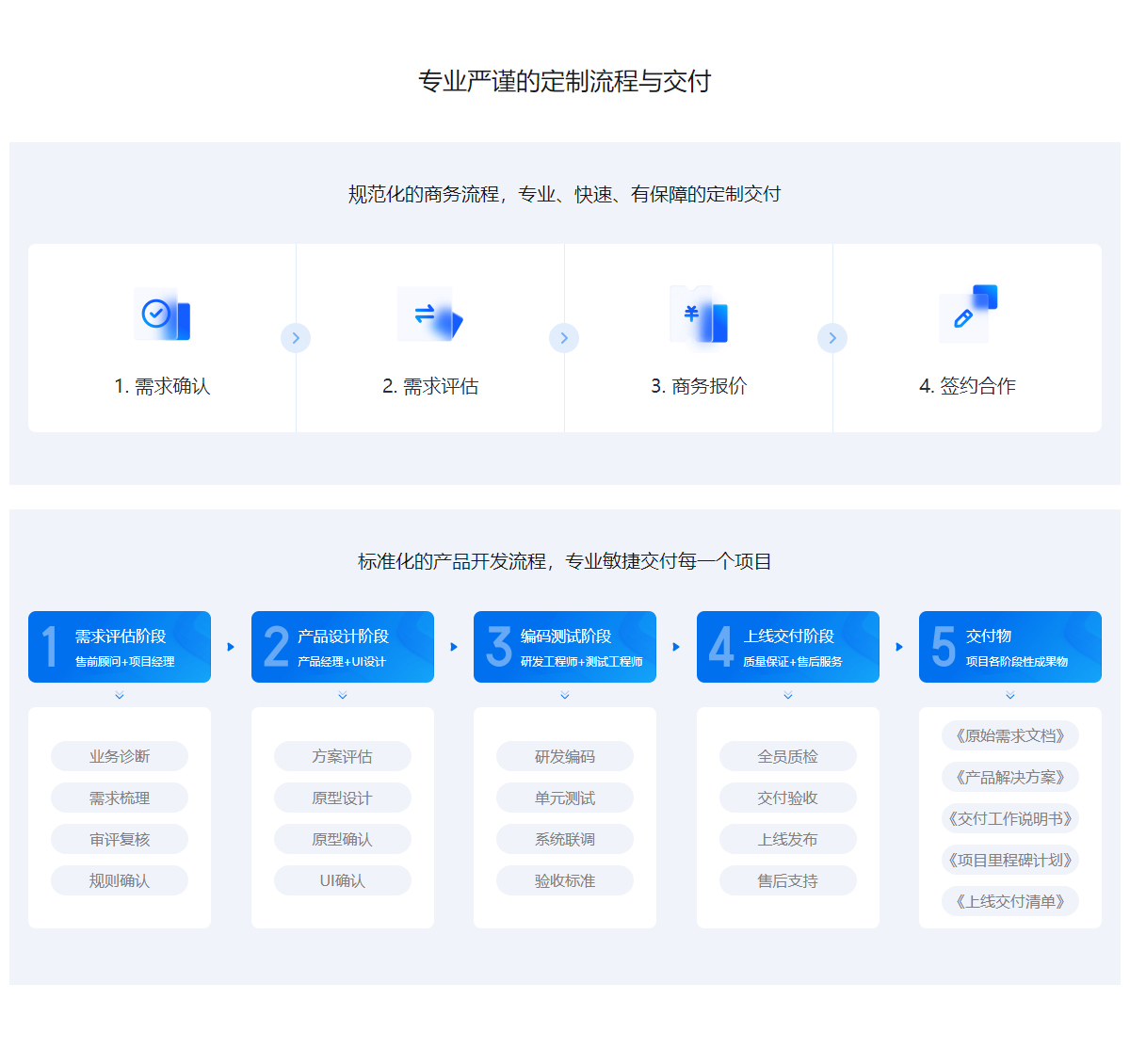This screenshot has height=1064, width=1130.
Task: Select the 编码测试阶段 stage header
Action: point(565,647)
